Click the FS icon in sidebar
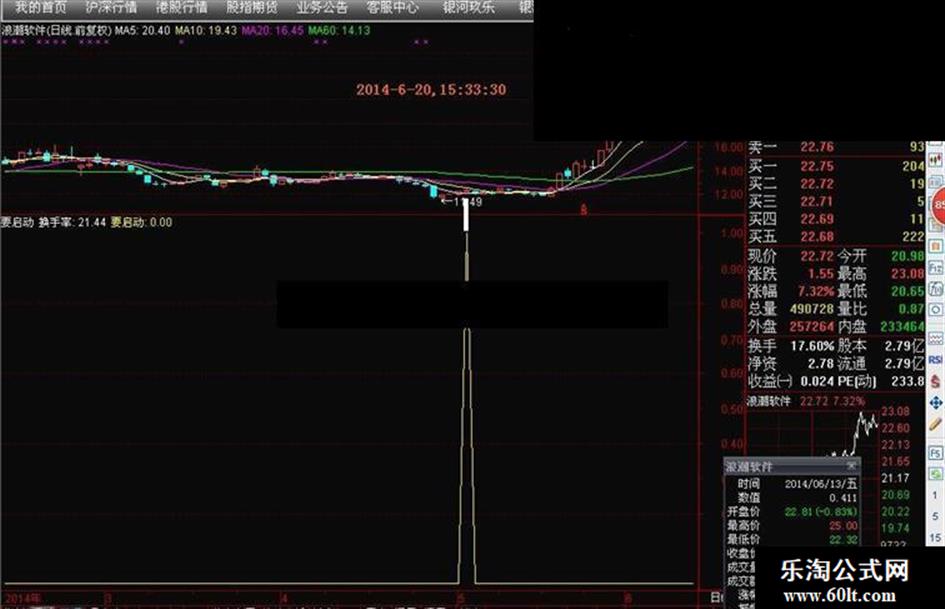The width and height of the screenshot is (945, 609). (x=935, y=453)
